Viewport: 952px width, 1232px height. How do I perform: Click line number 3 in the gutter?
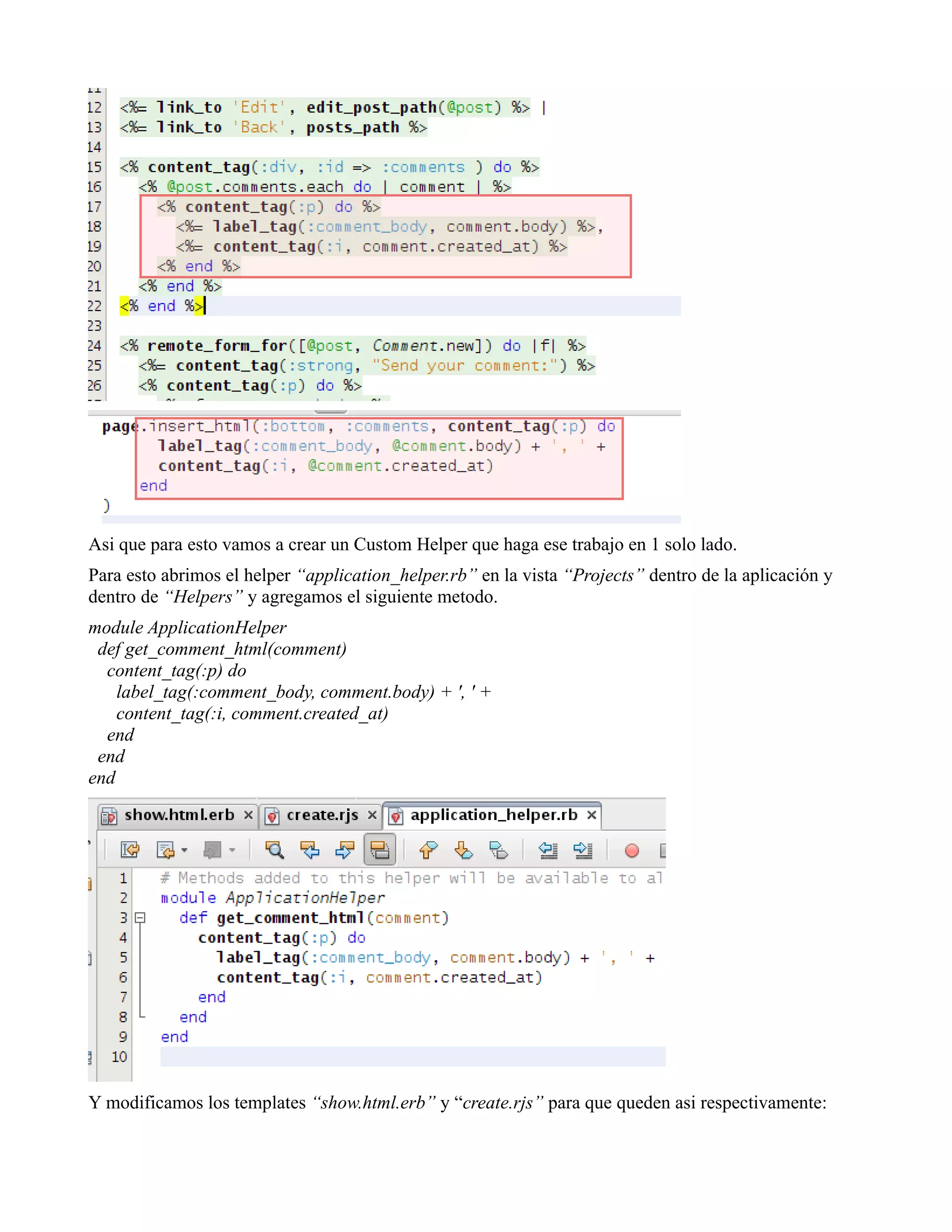[x=123, y=918]
